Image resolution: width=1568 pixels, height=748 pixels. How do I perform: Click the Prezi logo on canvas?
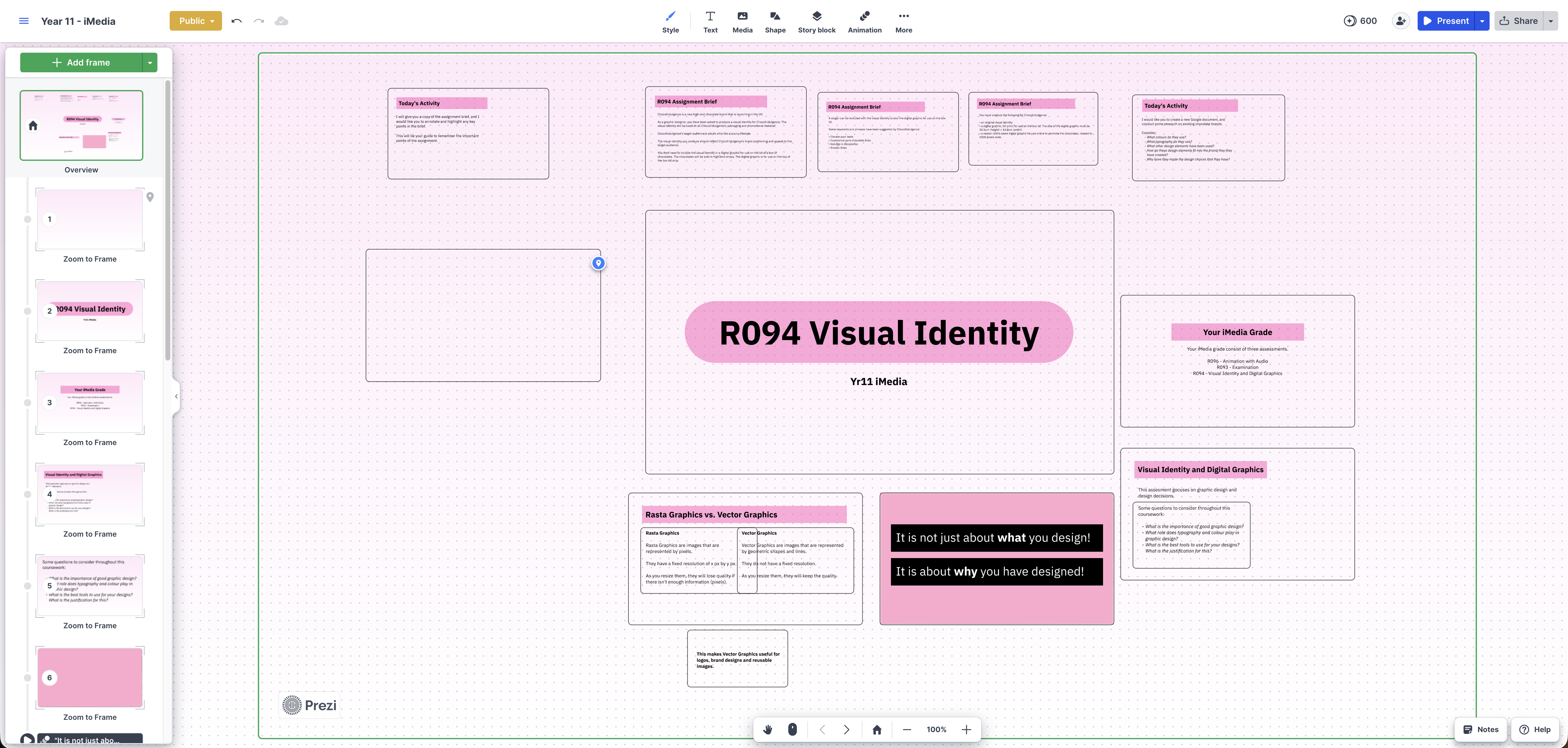(x=310, y=705)
